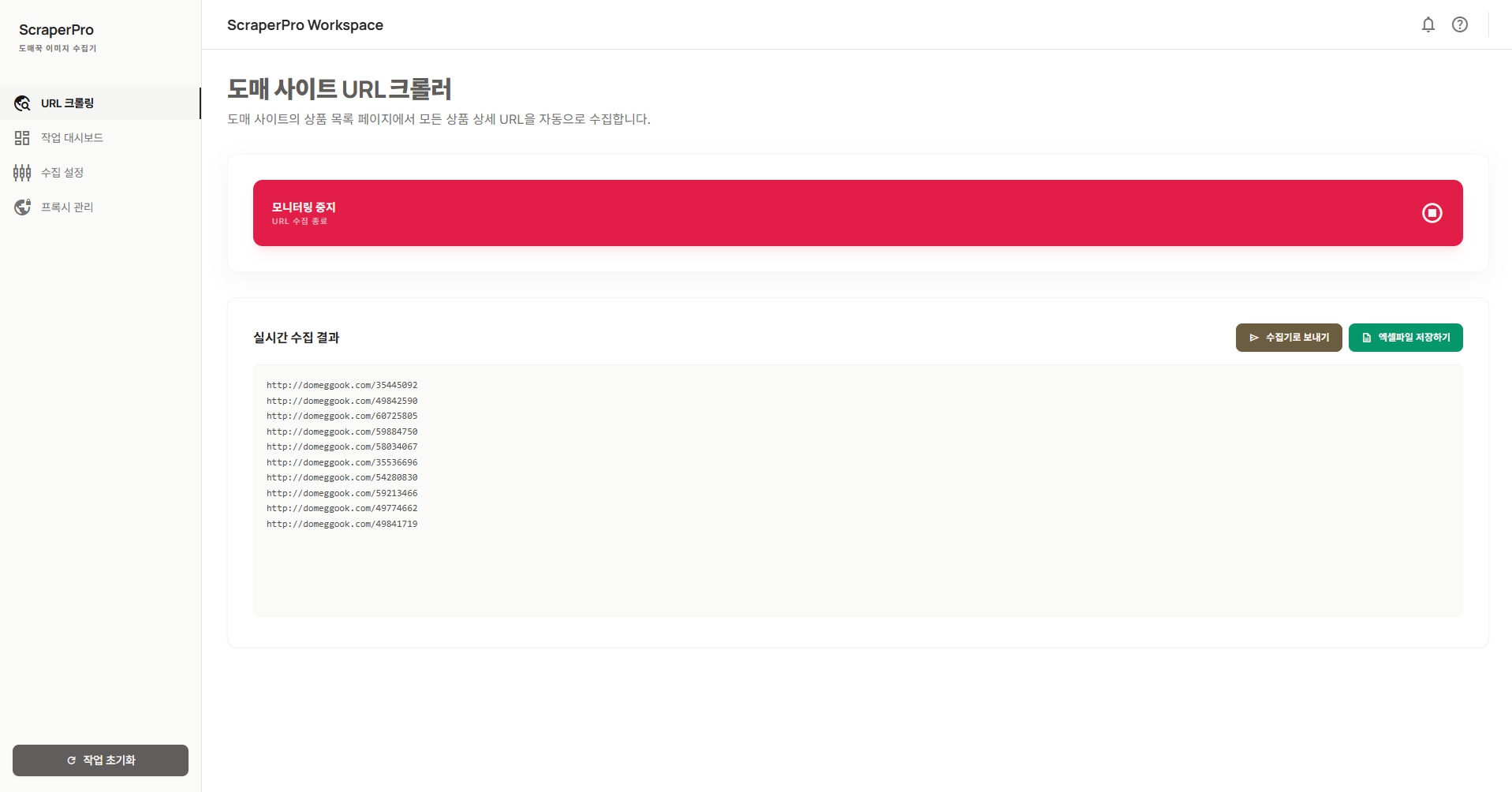The height and width of the screenshot is (792, 1512).
Task: Open the 프록시 관리 globe icon
Action: point(21,207)
